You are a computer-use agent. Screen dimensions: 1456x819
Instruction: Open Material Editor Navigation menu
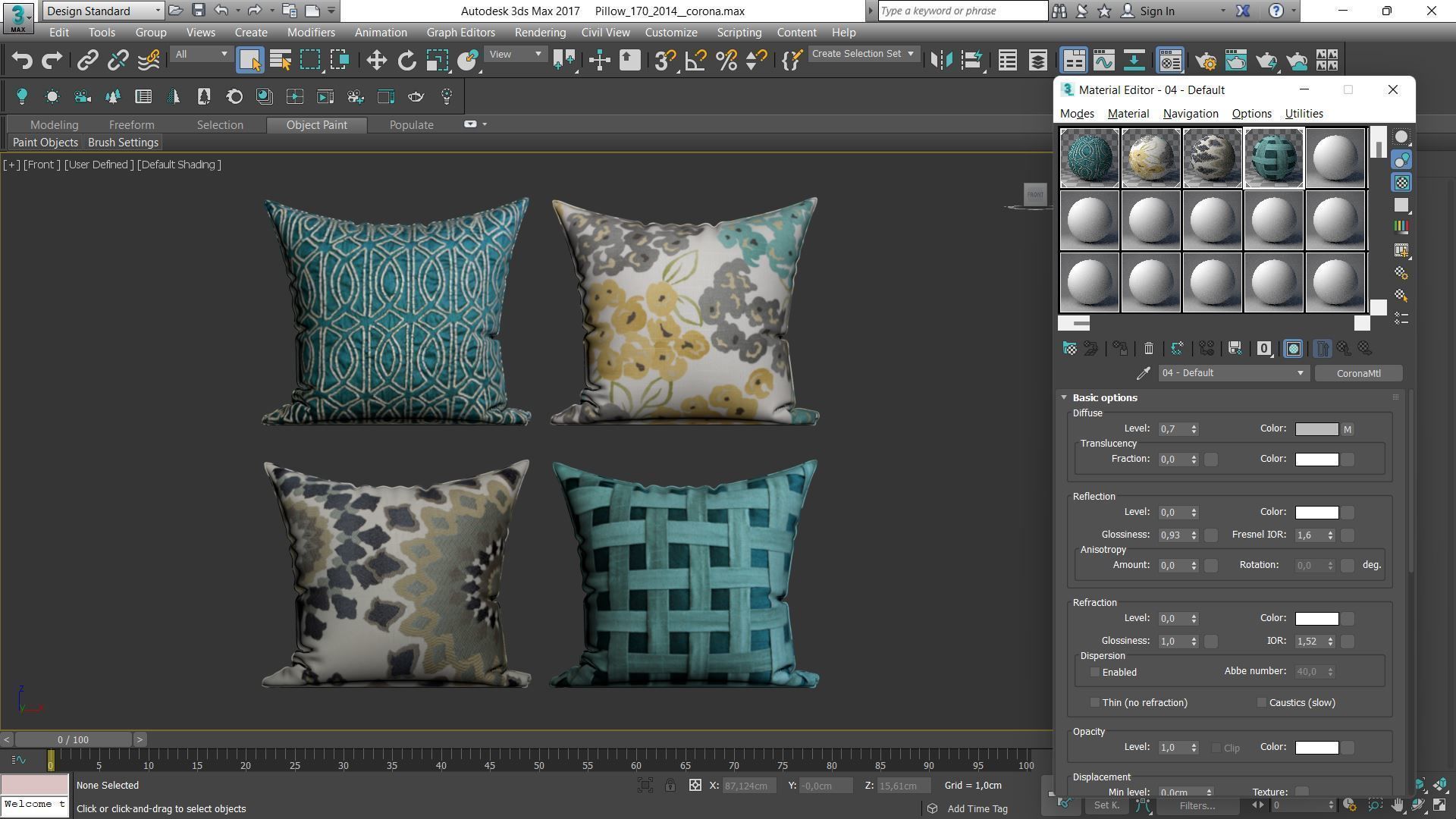pos(1190,114)
